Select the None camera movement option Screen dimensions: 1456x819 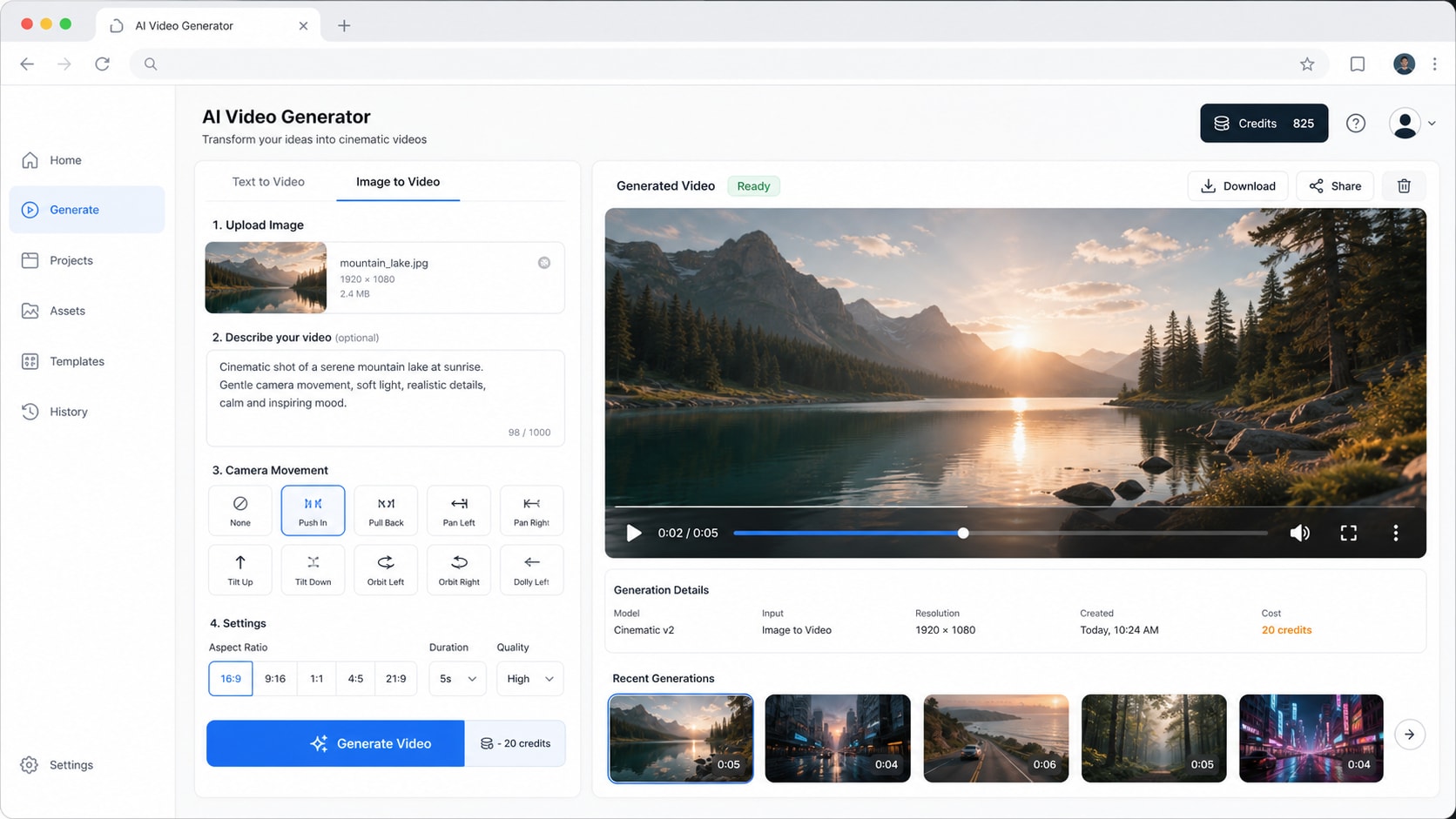[240, 510]
